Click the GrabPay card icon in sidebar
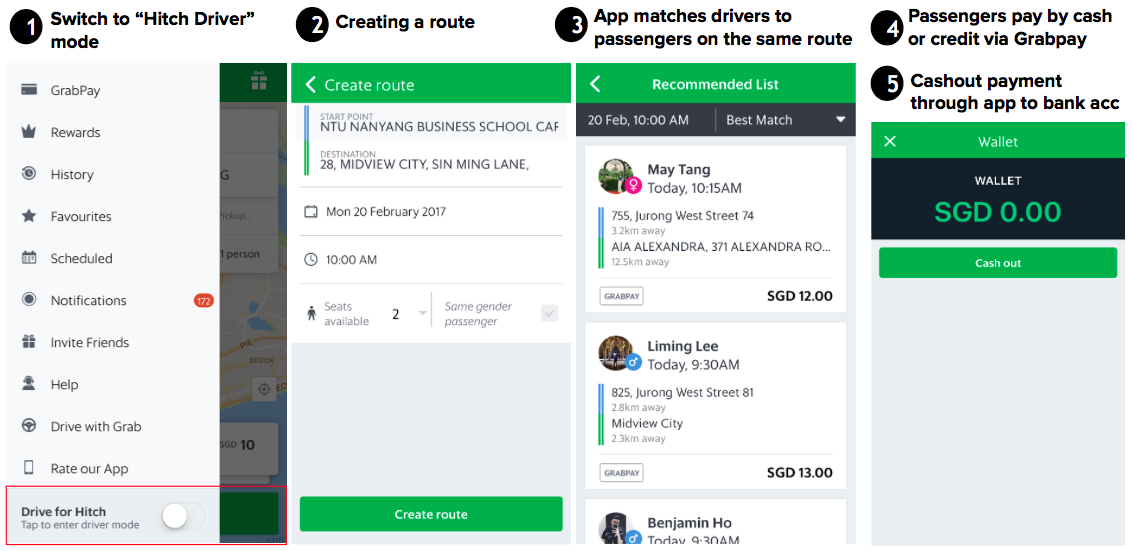Screen dimensions: 1133x551 pos(29,90)
